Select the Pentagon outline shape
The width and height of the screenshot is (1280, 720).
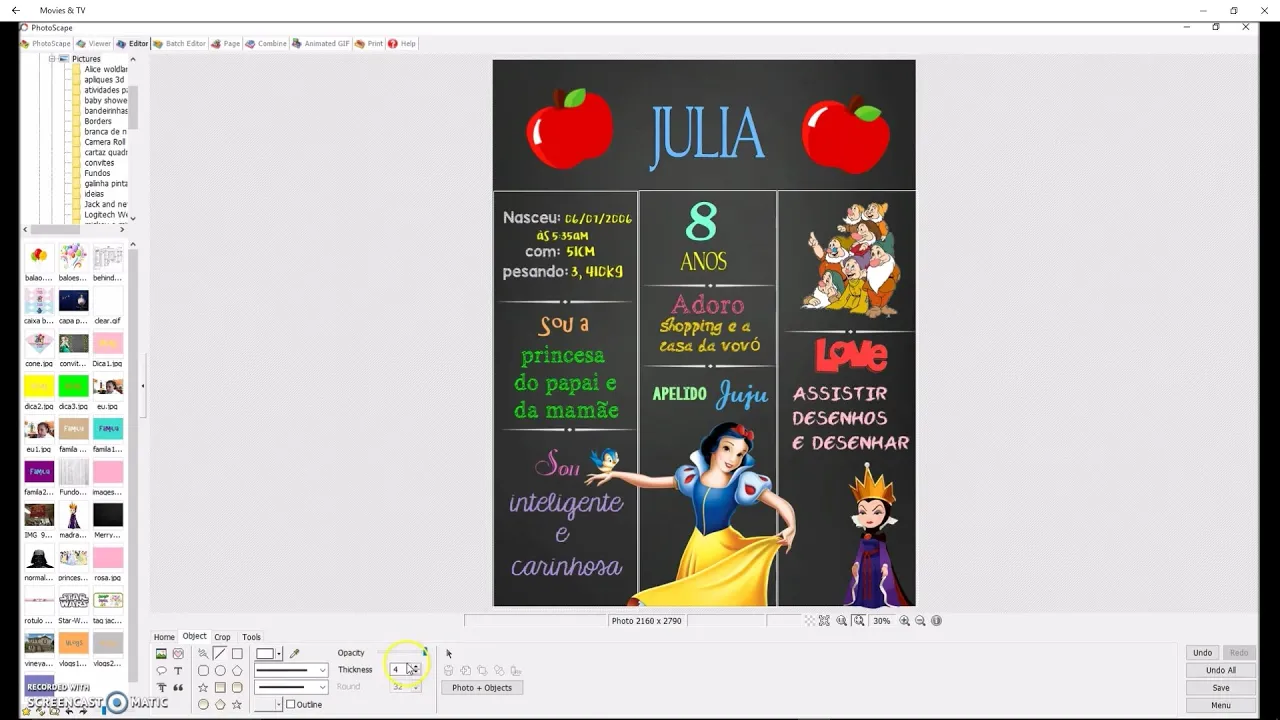coord(237,670)
